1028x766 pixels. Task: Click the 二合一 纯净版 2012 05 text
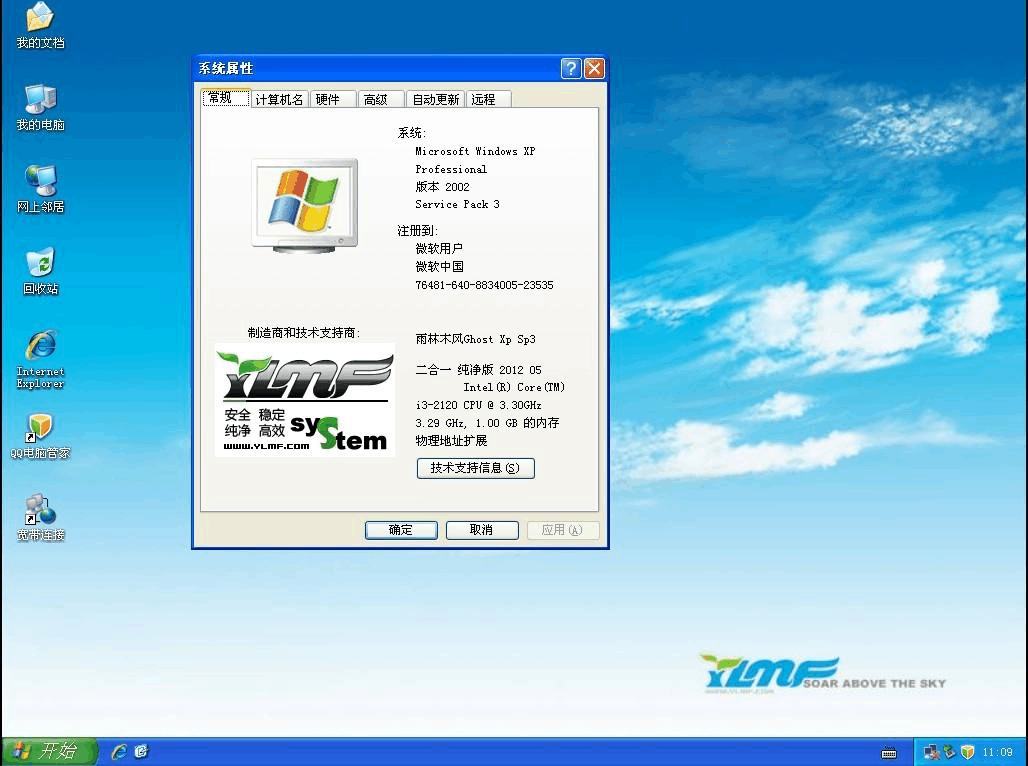tap(479, 370)
